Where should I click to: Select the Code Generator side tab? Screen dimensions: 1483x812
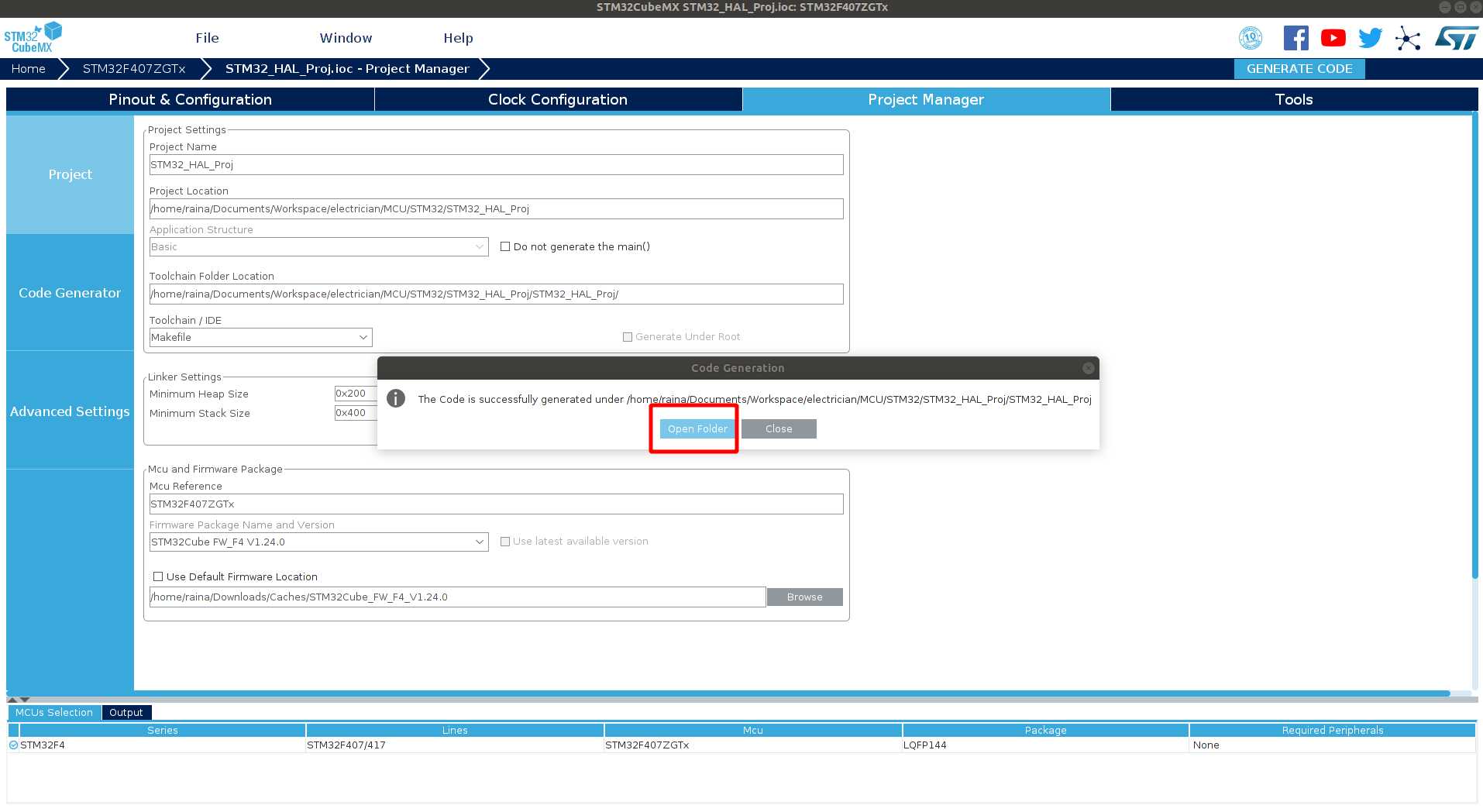coord(70,293)
